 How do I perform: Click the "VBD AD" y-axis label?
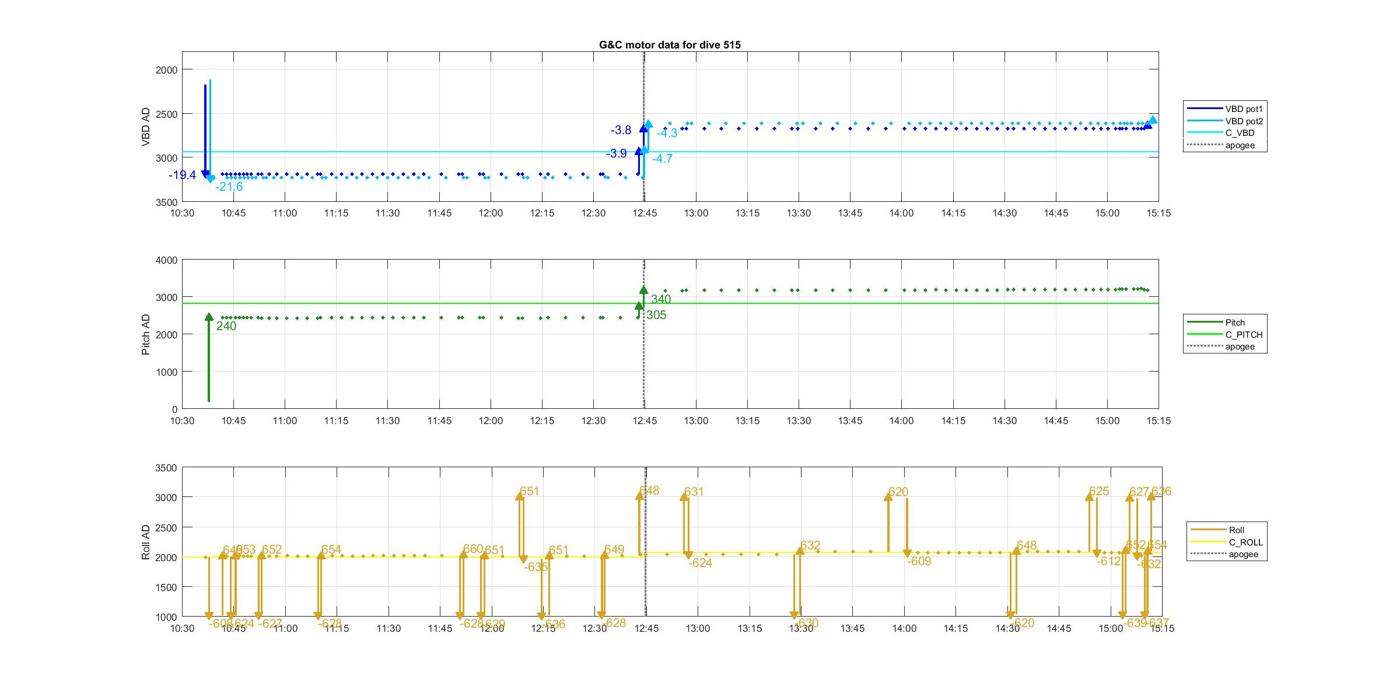147,127
